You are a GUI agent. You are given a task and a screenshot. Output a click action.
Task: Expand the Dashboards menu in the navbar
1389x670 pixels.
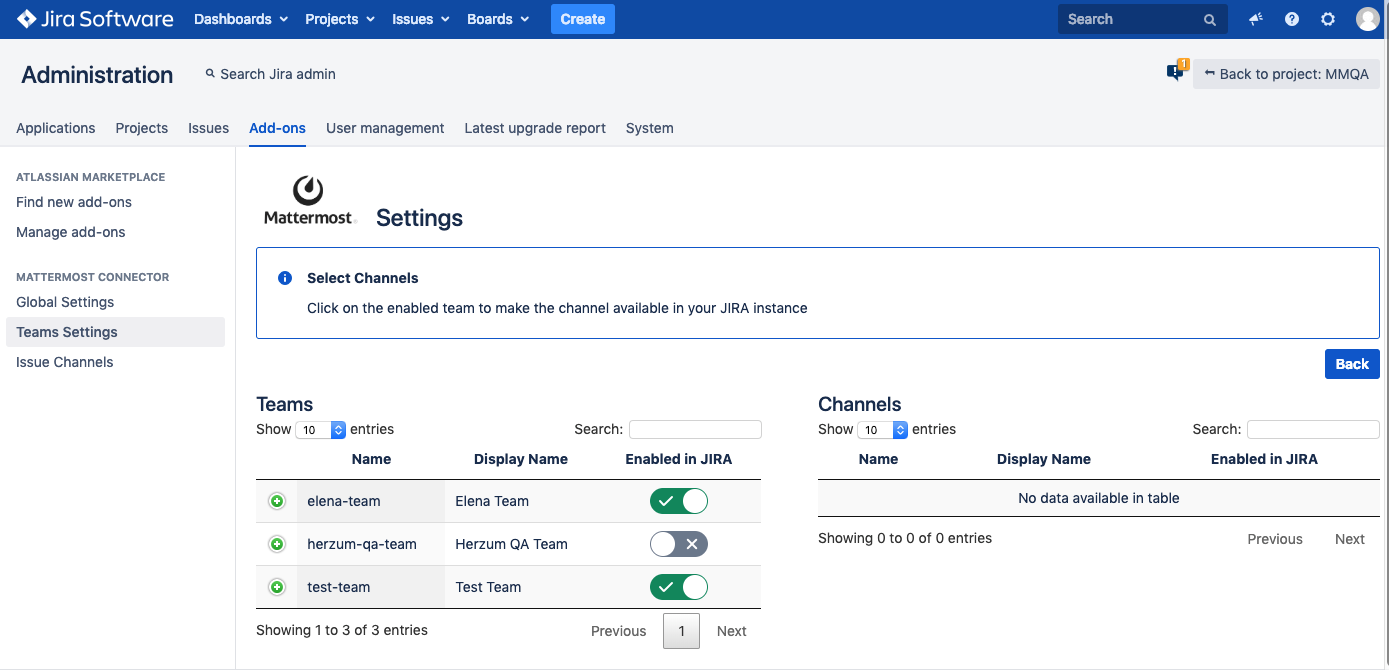(x=241, y=19)
